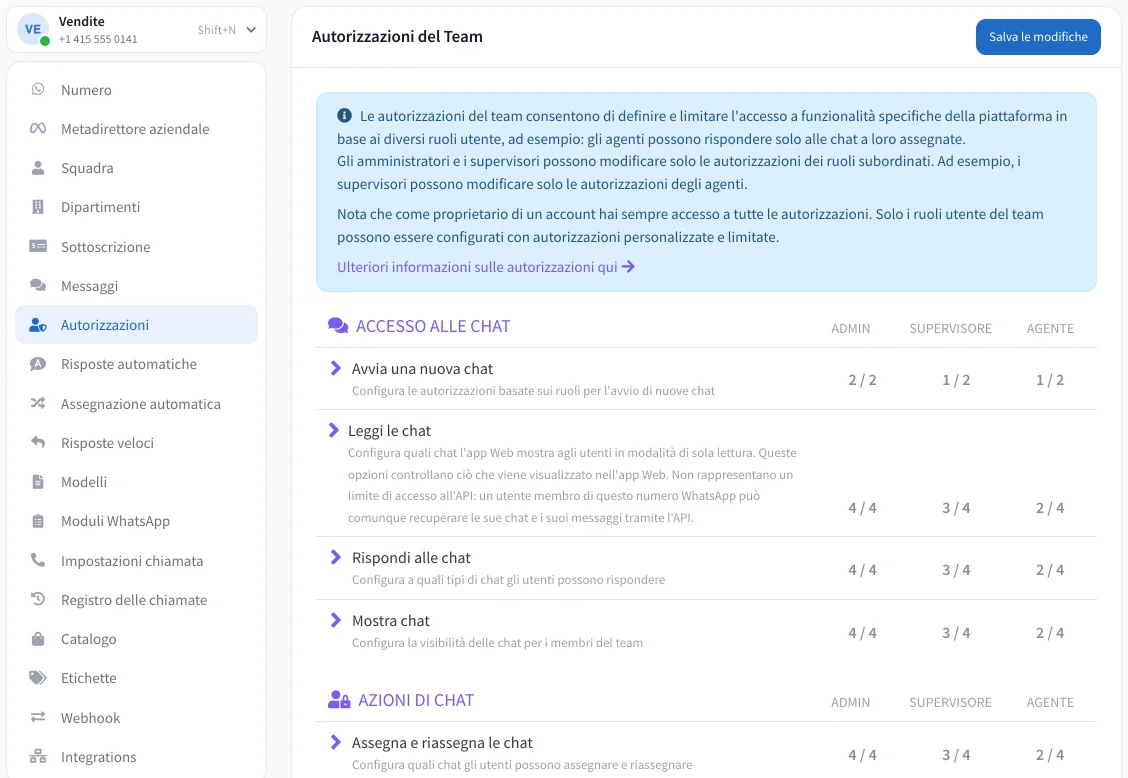Screen dimensions: 1128x778
Task: Click the speech bubbles icon beside Messaggi
Action: (38, 285)
